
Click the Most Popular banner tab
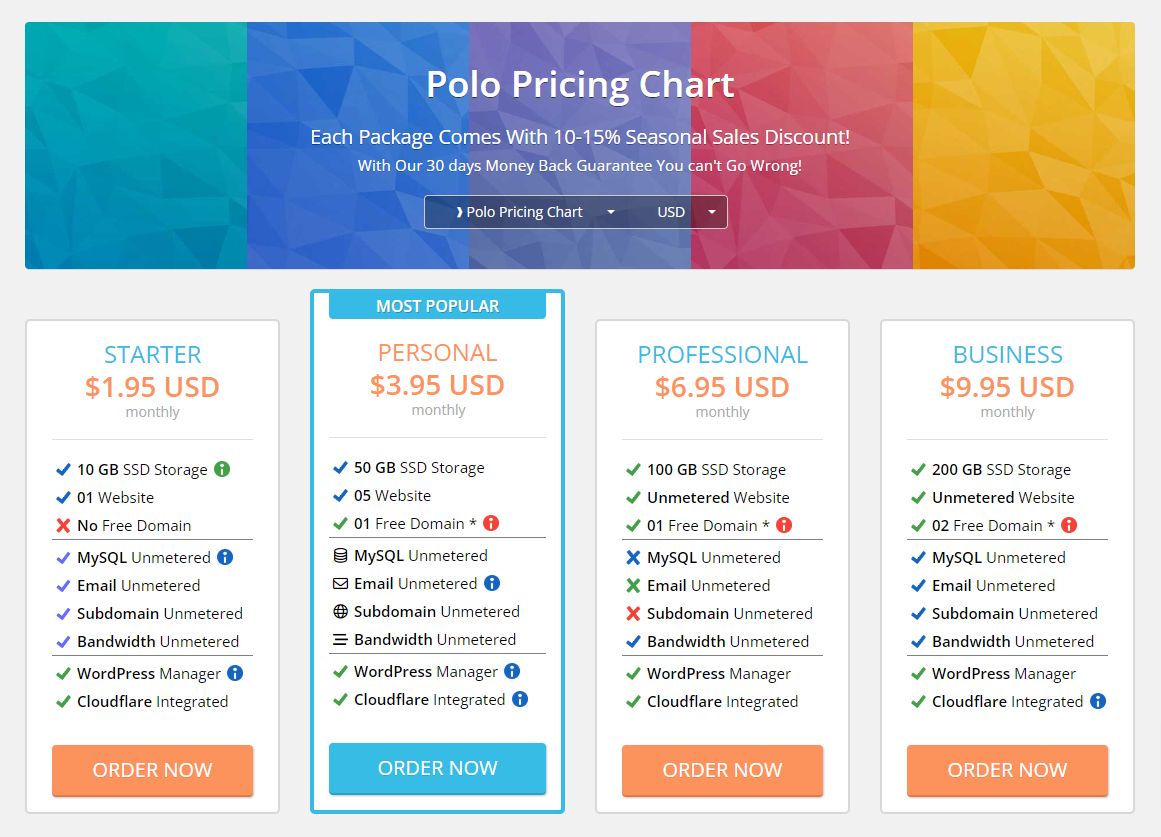coord(438,306)
